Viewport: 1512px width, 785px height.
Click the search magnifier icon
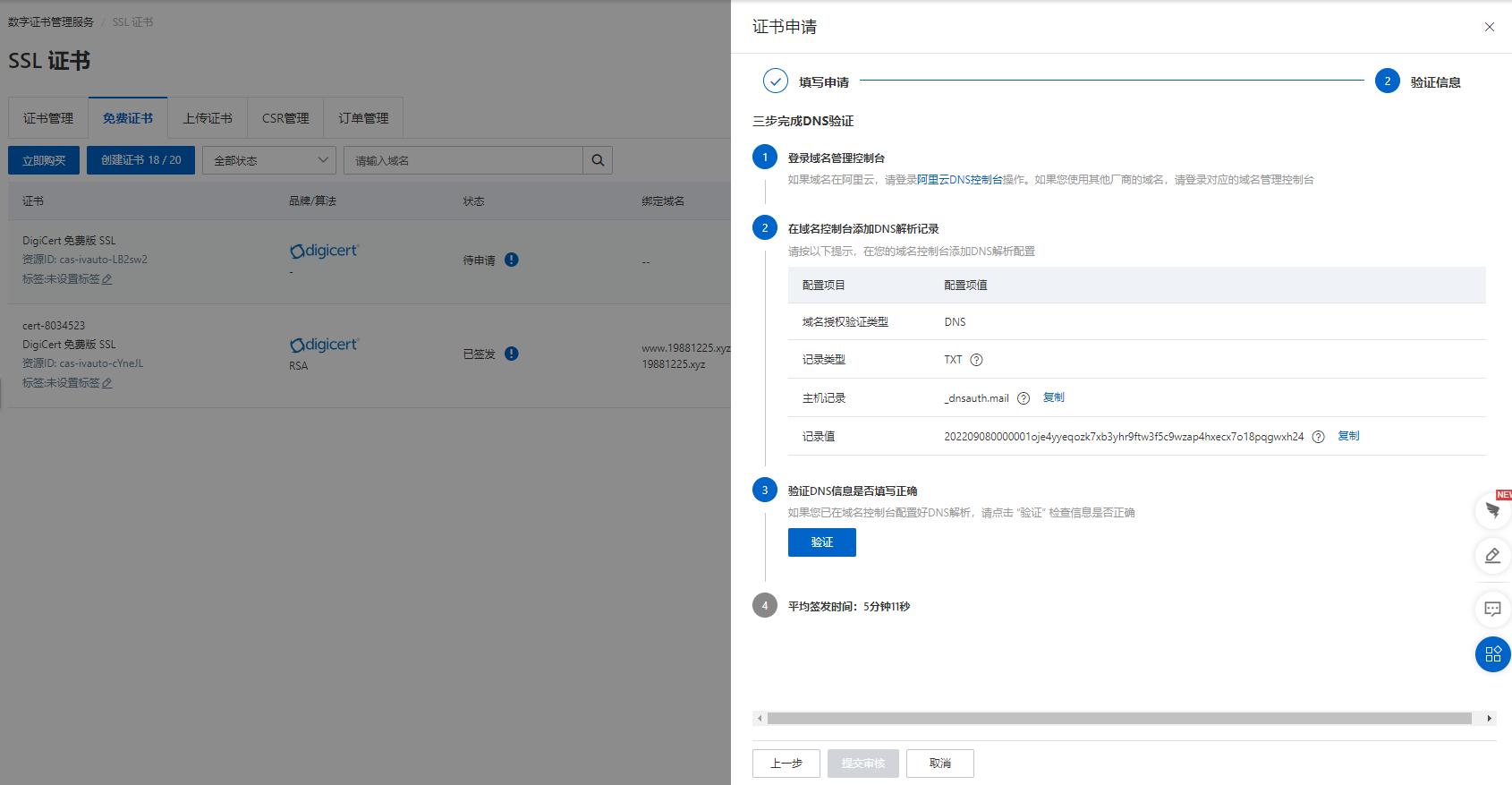(599, 160)
